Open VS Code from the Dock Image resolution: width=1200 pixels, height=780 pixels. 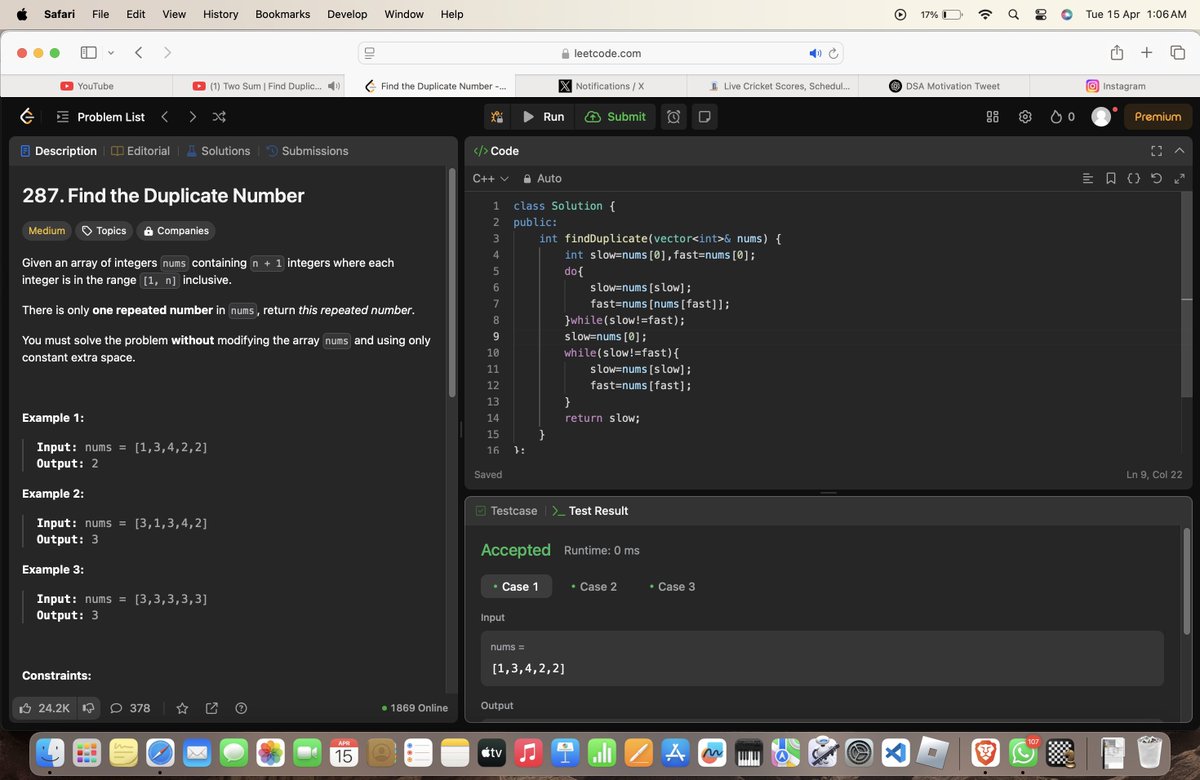pos(895,752)
